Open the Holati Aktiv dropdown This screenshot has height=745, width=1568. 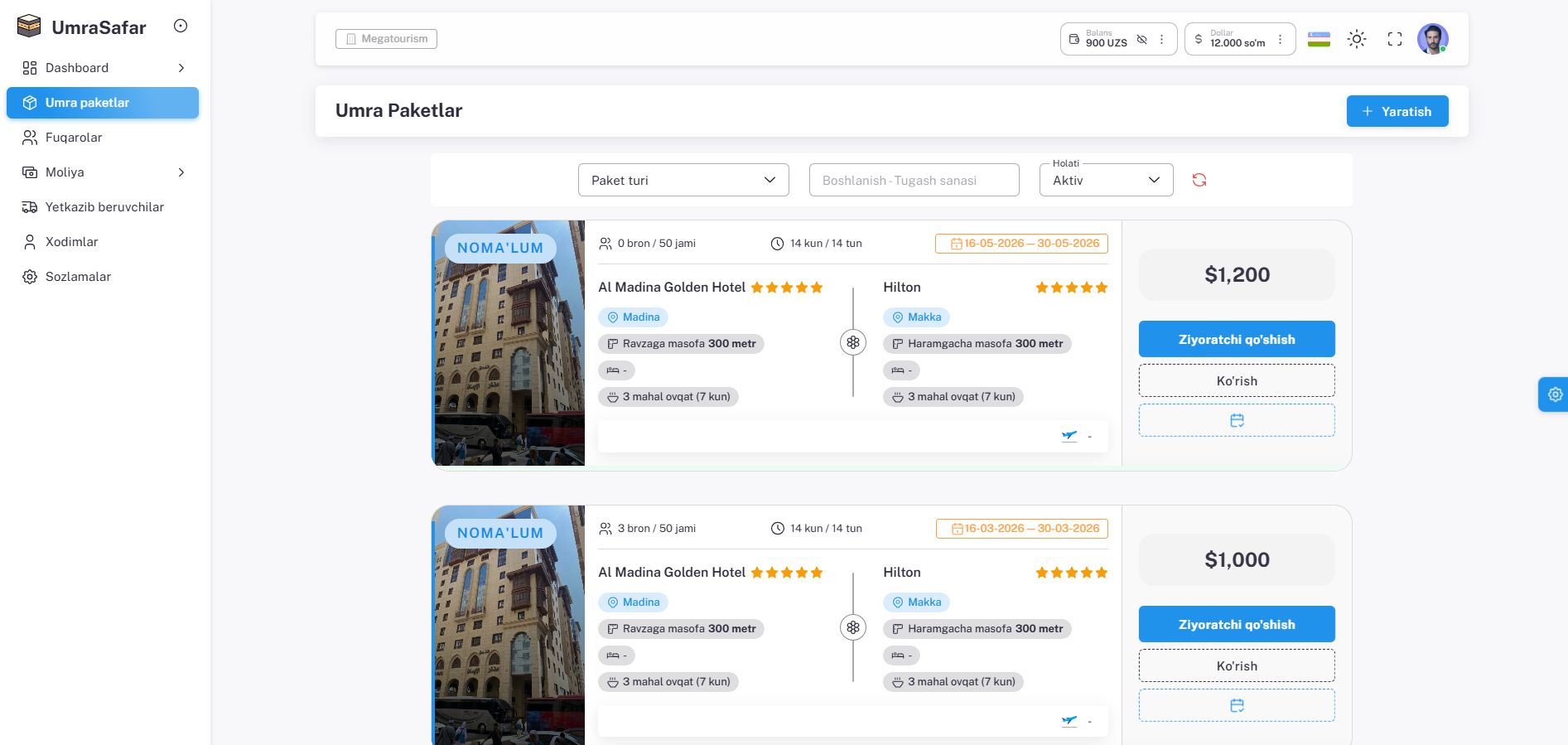(1107, 180)
